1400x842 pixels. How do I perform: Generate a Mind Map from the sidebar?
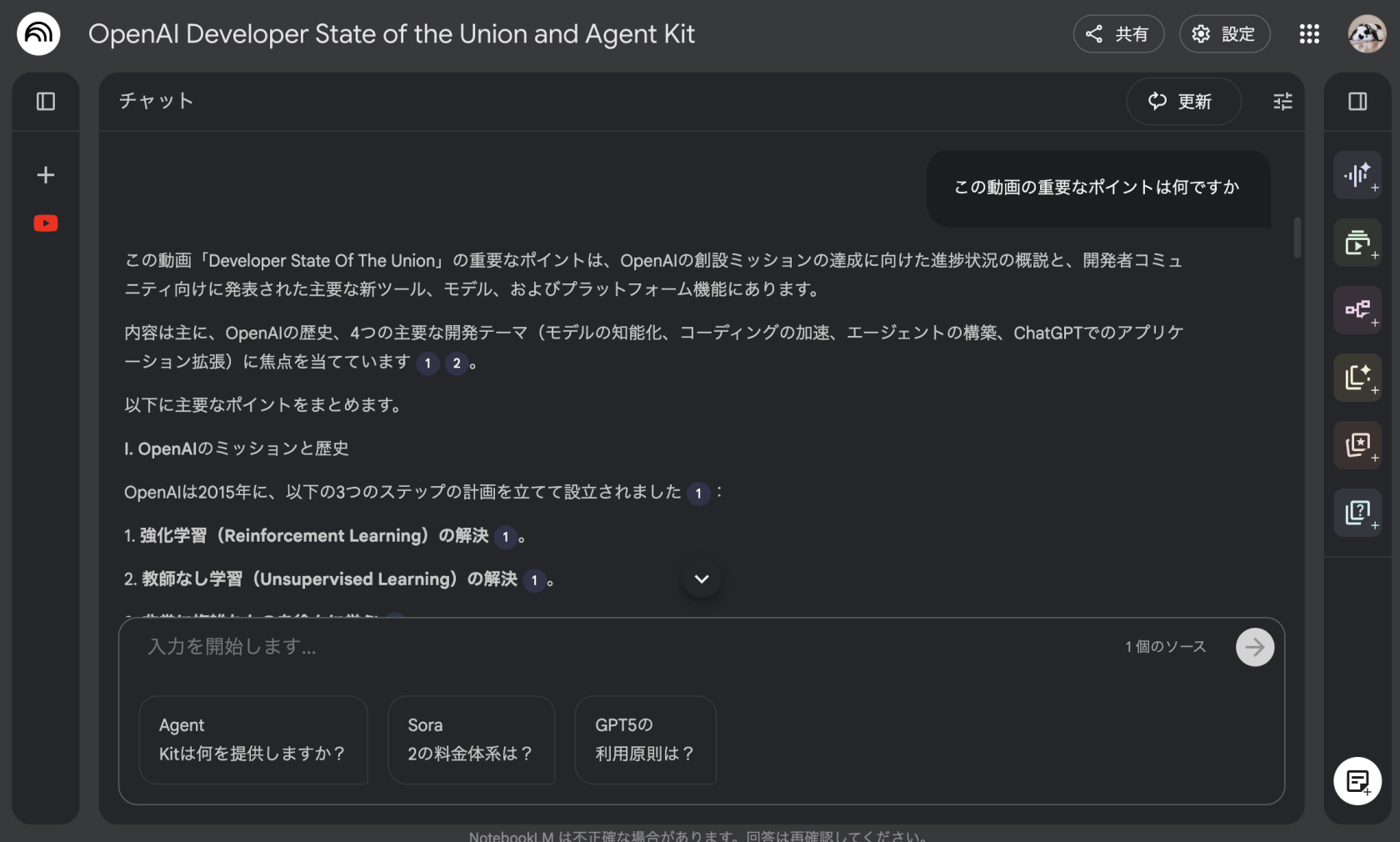click(1357, 310)
